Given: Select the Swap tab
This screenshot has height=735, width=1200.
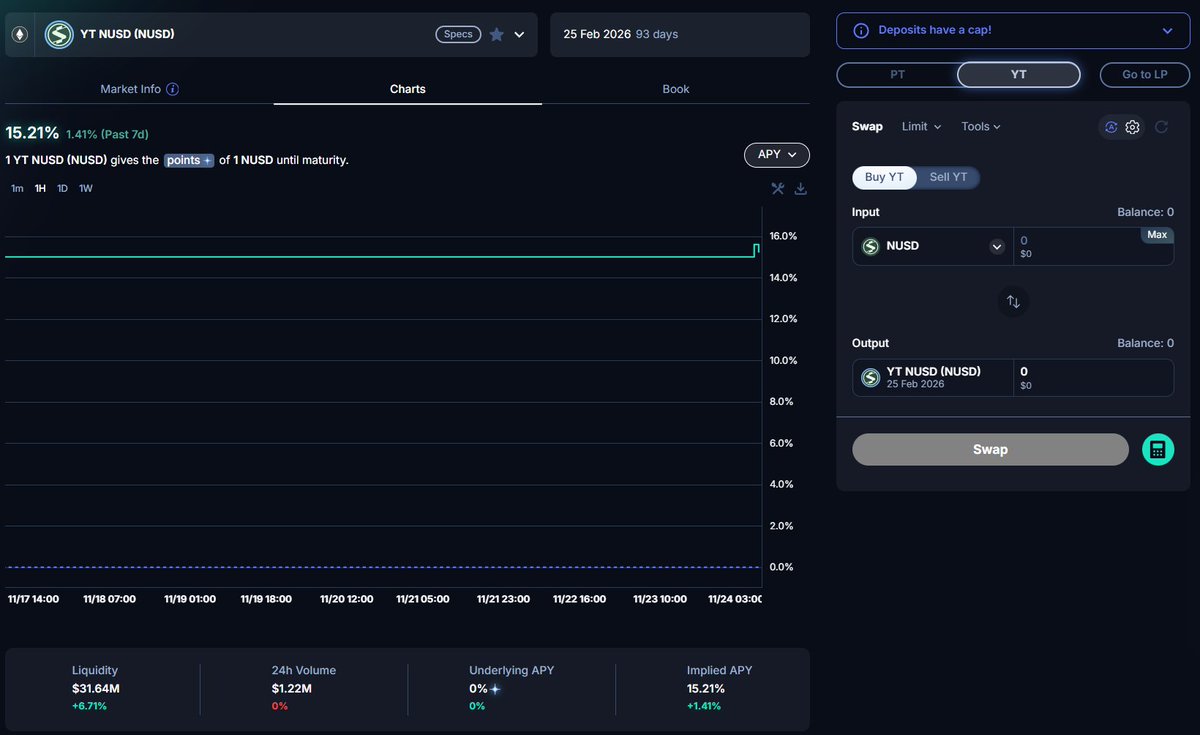Looking at the screenshot, I should tap(867, 127).
